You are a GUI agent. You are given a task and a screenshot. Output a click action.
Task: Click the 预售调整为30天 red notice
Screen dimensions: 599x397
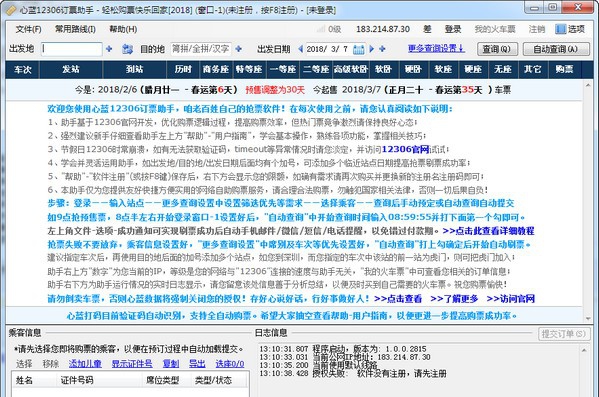tap(275, 90)
